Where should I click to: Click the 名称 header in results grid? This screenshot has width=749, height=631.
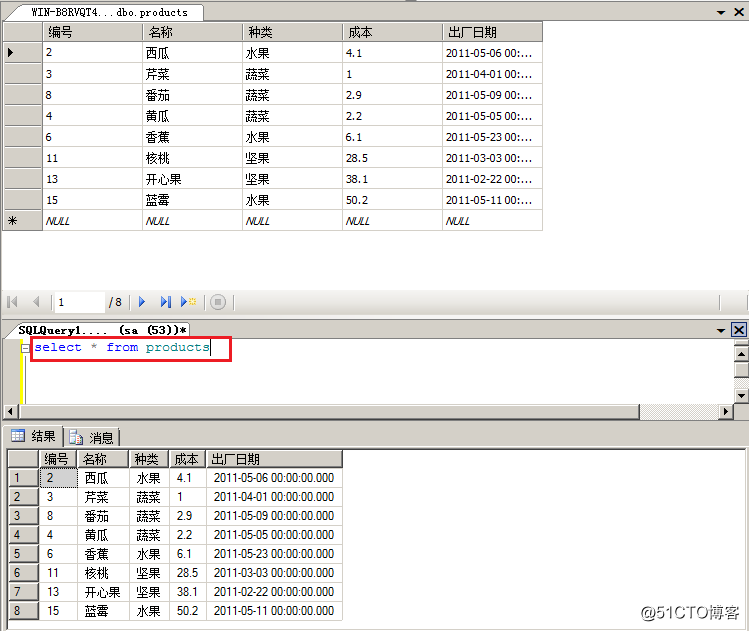[103, 459]
